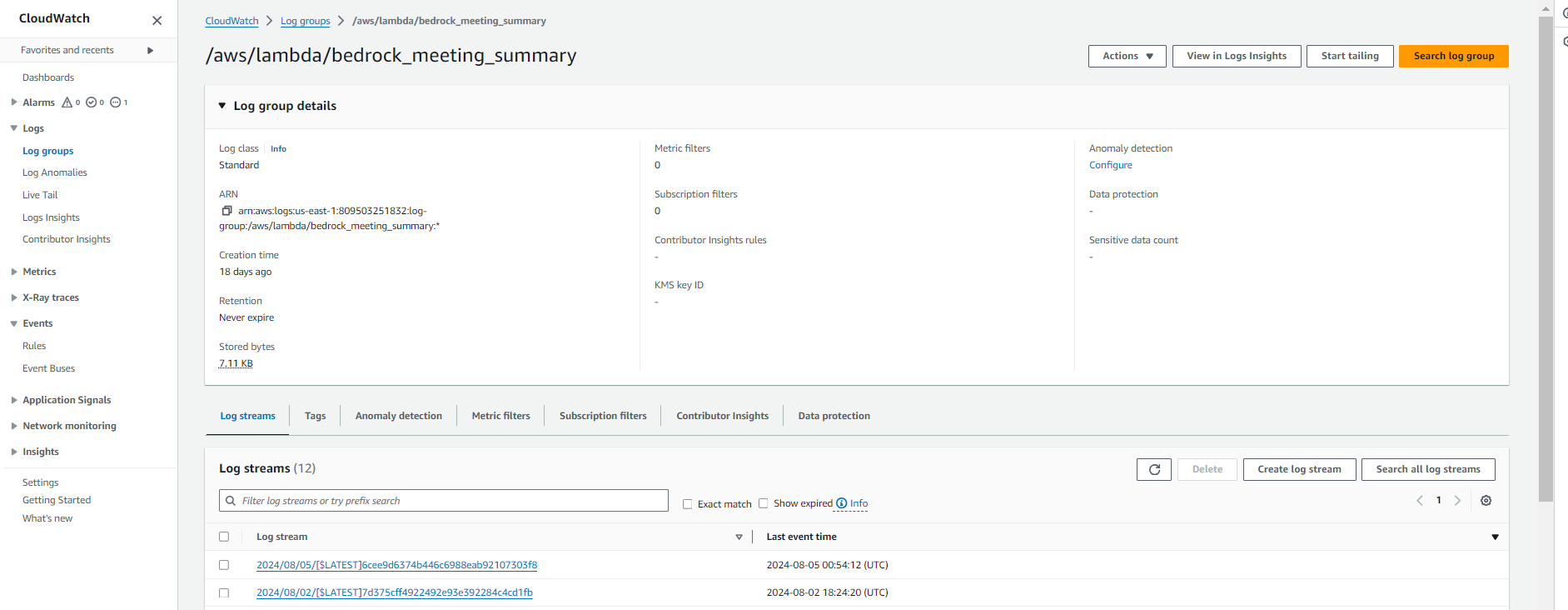Image resolution: width=1568 pixels, height=610 pixels.
Task: Click the page vertical scrollbar
Action: (1546, 258)
